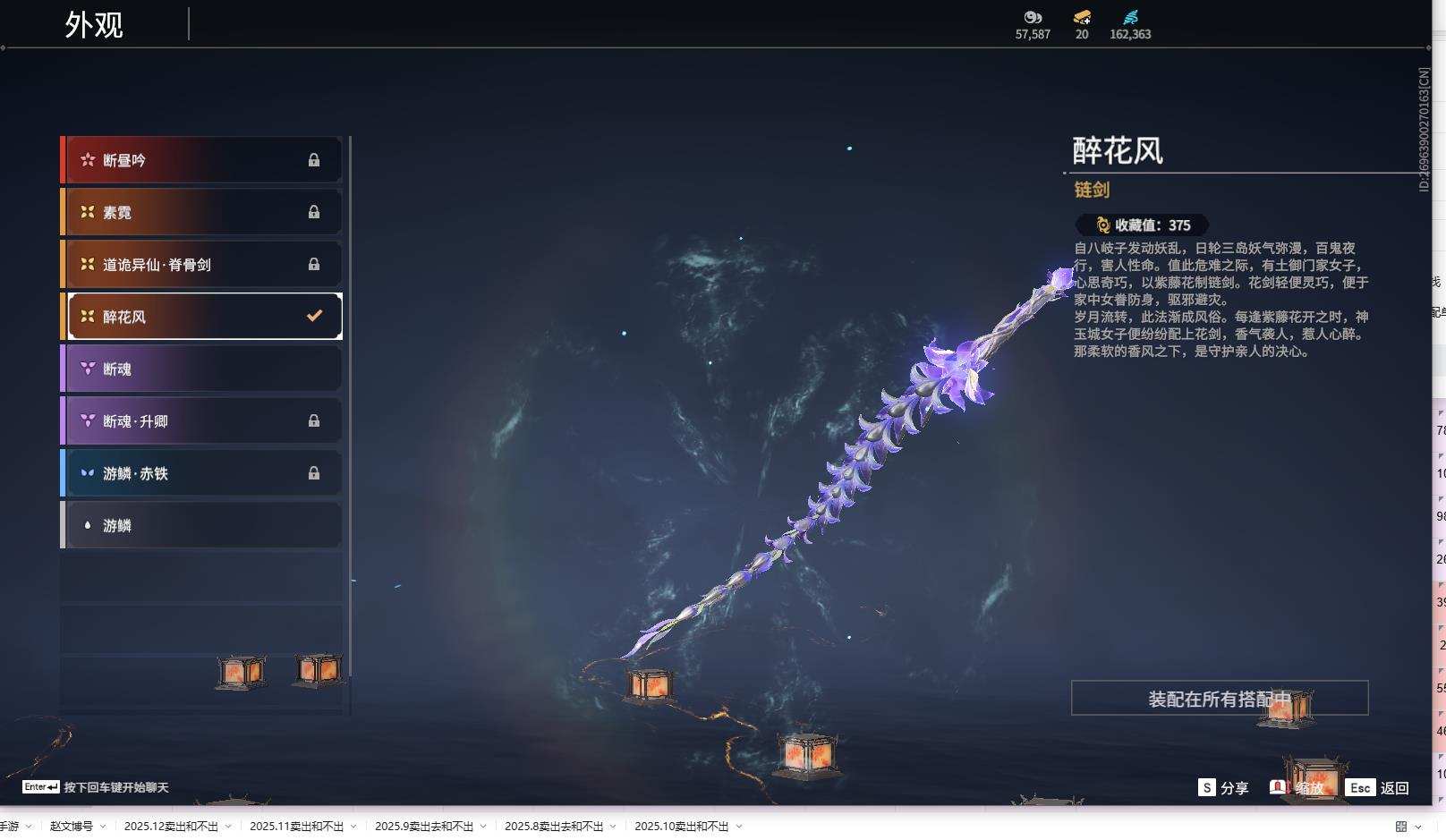The height and width of the screenshot is (840, 1446).
Task: Click 装配在所有搭配中 button
Action: (1220, 698)
